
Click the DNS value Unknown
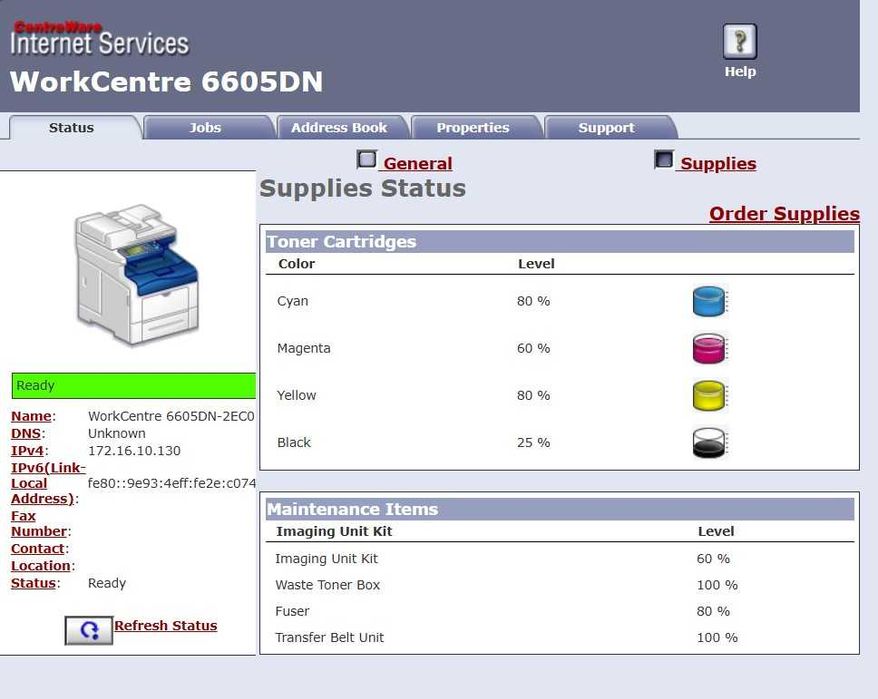click(116, 434)
